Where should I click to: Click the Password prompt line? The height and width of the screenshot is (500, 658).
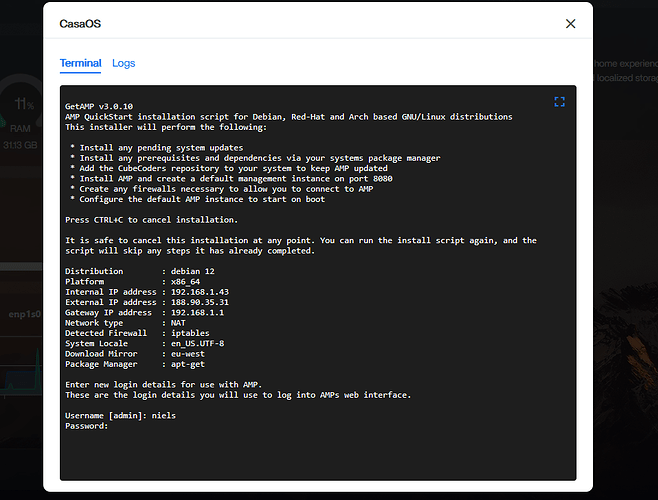coord(87,426)
